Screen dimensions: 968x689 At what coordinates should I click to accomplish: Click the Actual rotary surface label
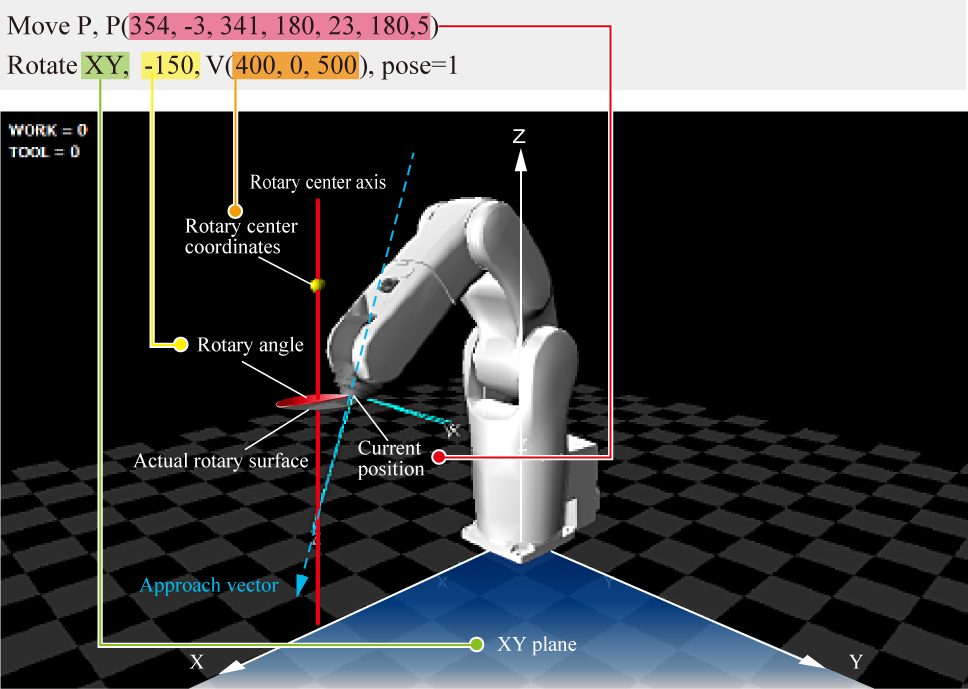[x=221, y=461]
